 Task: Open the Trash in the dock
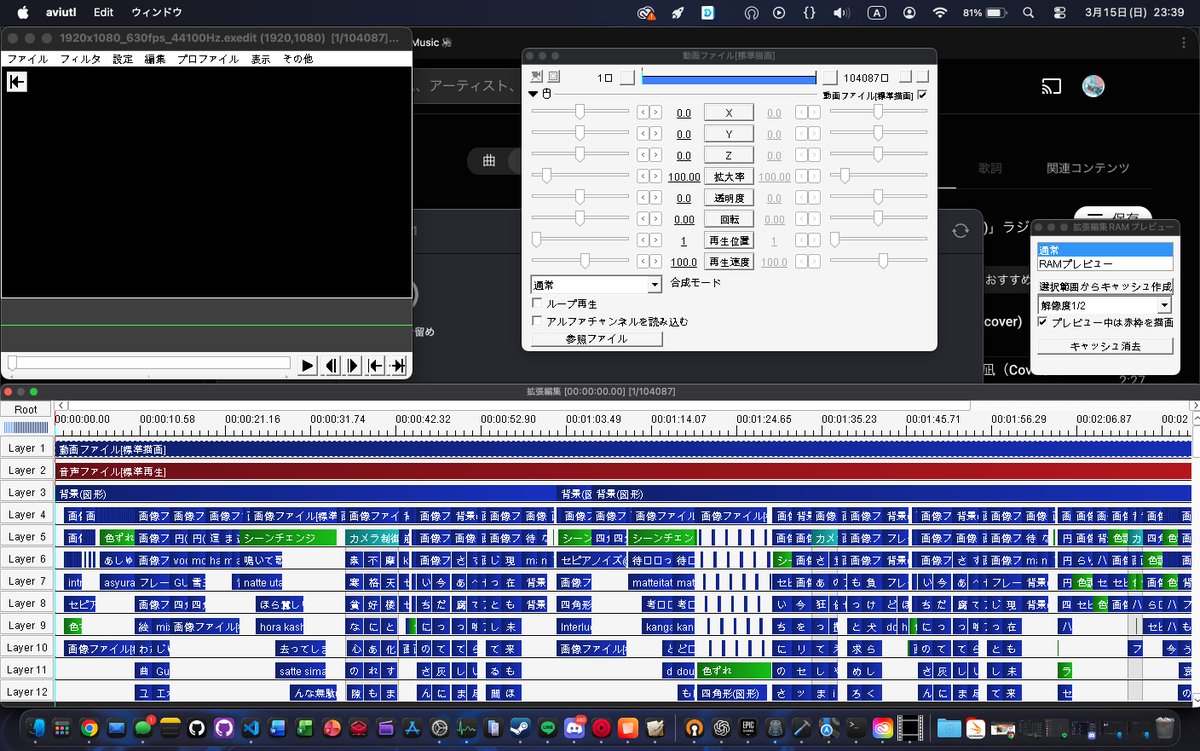[1164, 728]
